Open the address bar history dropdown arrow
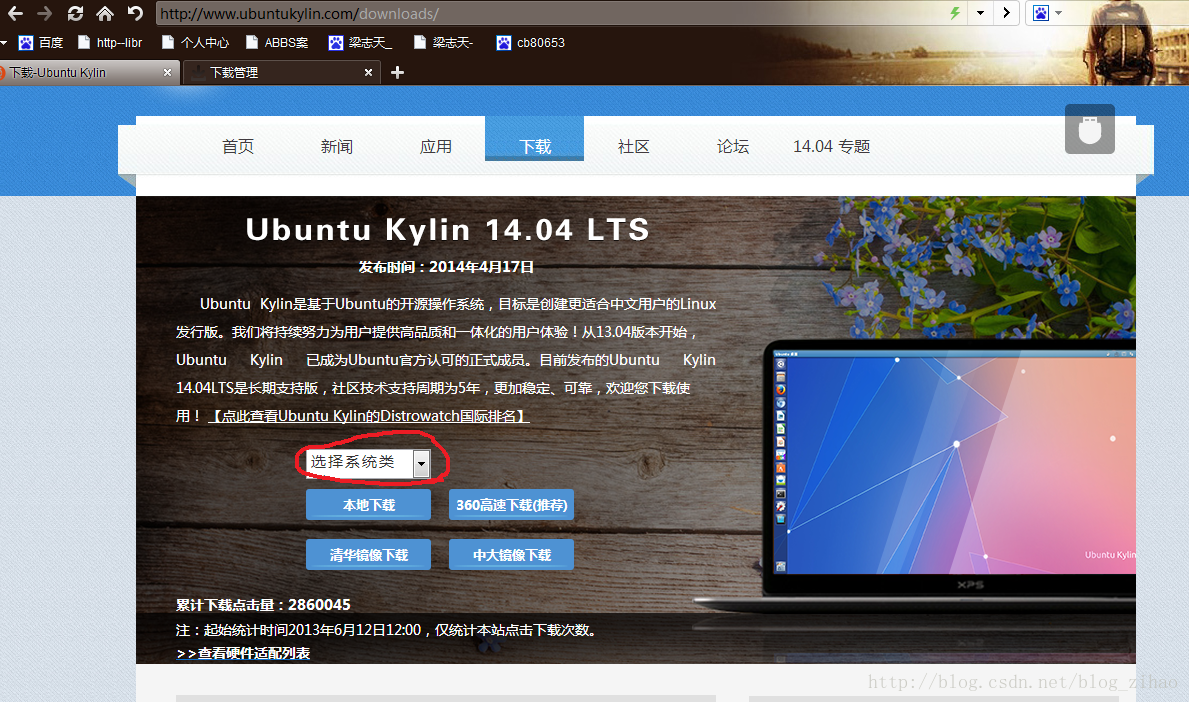Image resolution: width=1189 pixels, height=702 pixels. pyautogui.click(x=980, y=13)
